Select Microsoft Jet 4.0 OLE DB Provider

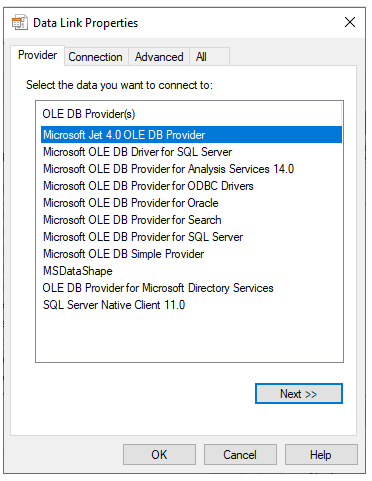pyautogui.click(x=191, y=135)
